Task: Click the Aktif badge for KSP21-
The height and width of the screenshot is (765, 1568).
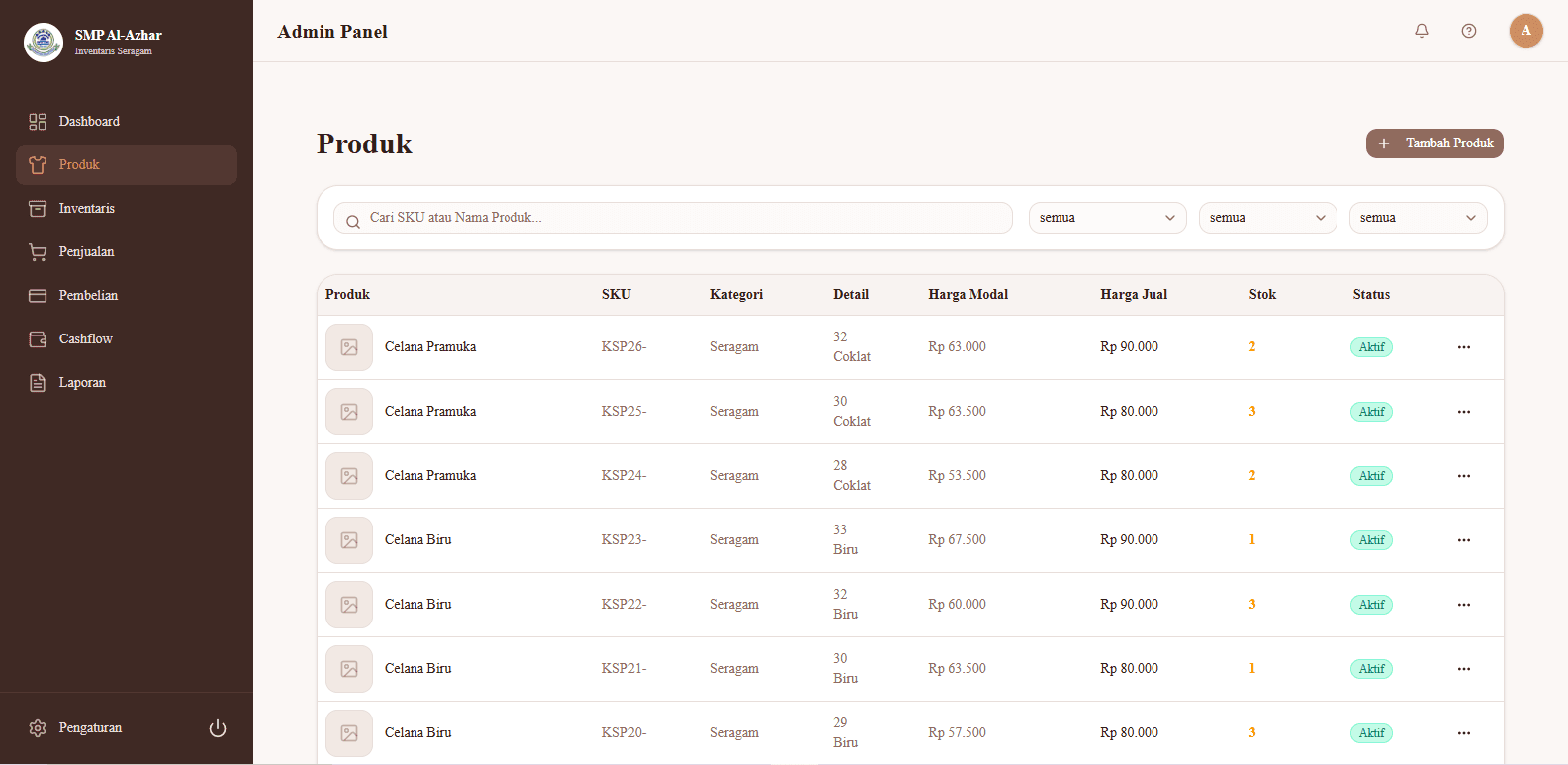Action: [x=1371, y=669]
